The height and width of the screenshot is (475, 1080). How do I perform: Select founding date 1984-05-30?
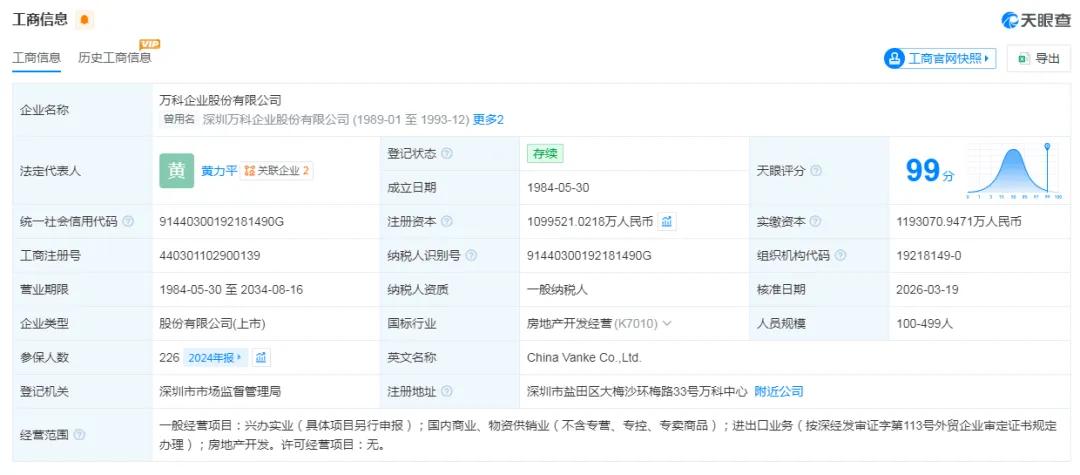(558, 188)
